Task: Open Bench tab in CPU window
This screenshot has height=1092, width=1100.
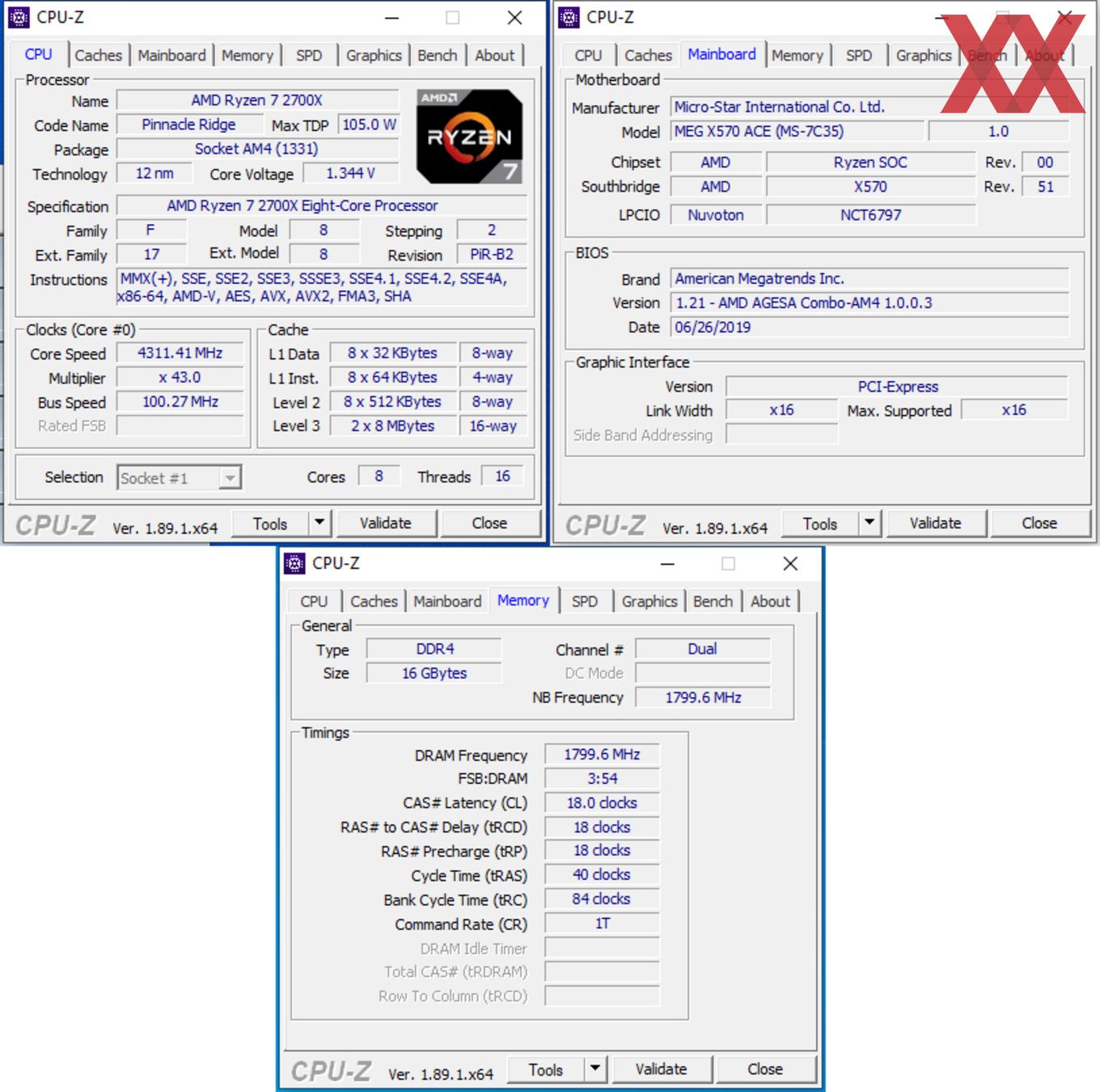Action: (x=438, y=55)
